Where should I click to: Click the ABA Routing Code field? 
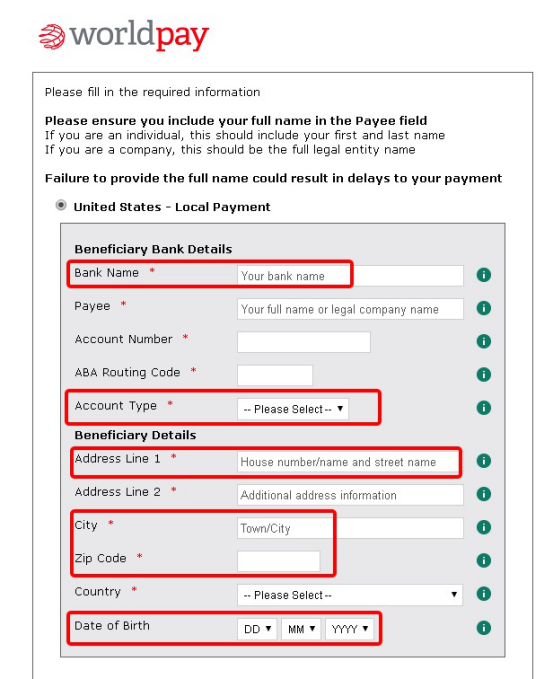(x=275, y=375)
